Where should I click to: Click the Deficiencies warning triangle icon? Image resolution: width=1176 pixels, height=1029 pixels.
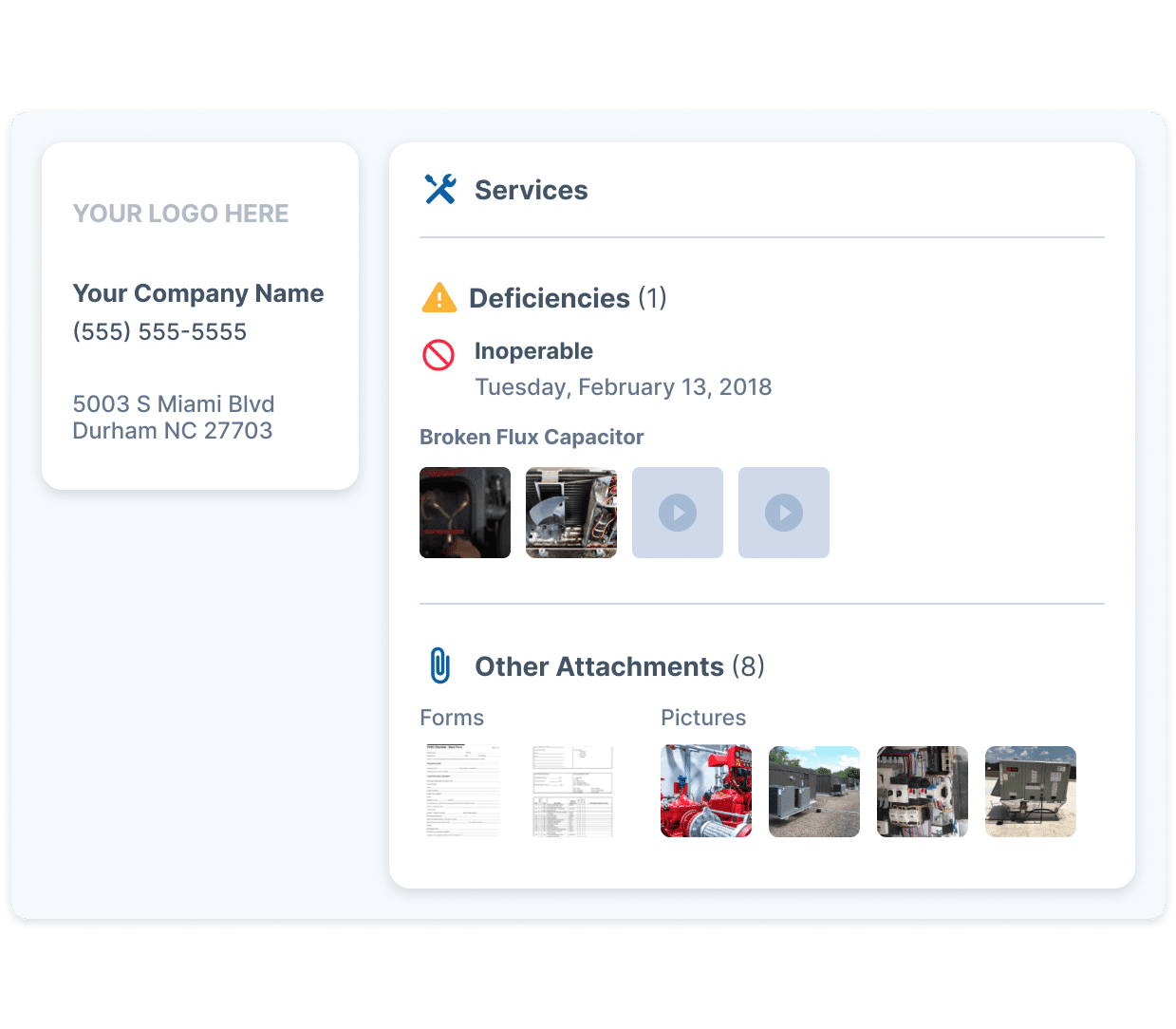439,297
